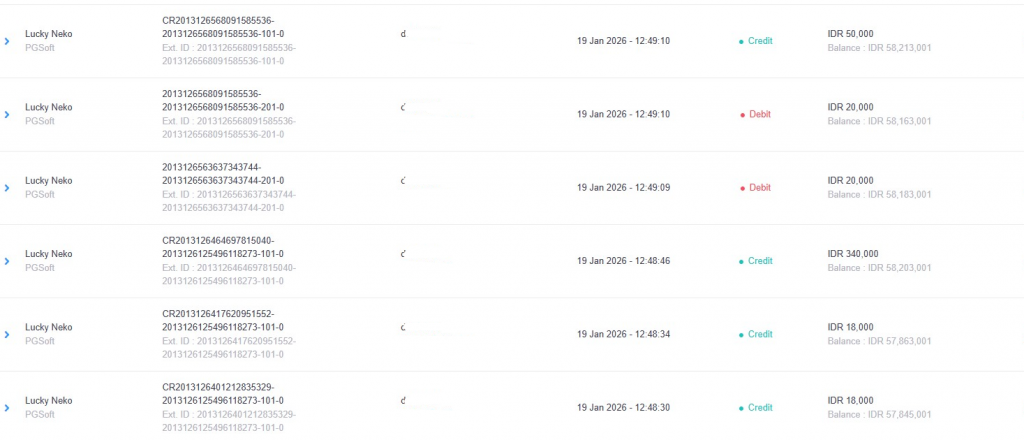The width and height of the screenshot is (1024, 440).
Task: Click the red Debit dot at 12:49:09
Action: (741, 188)
